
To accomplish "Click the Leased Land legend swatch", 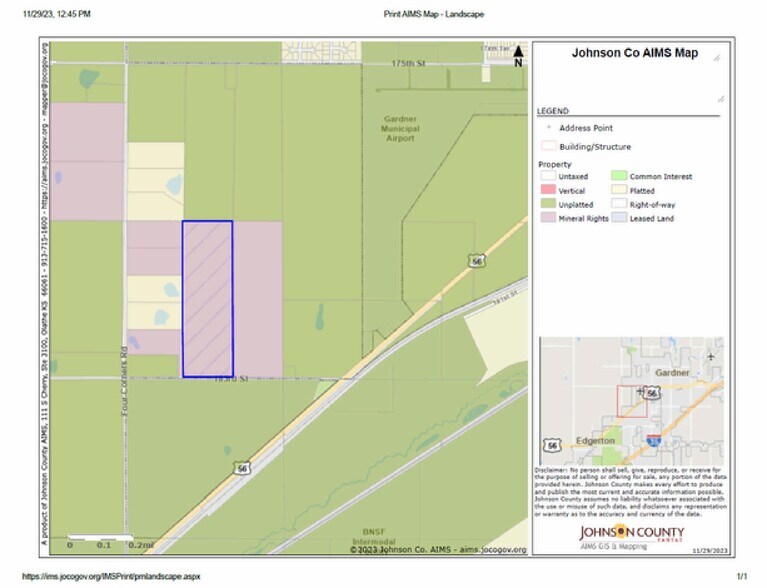I will coord(618,218).
